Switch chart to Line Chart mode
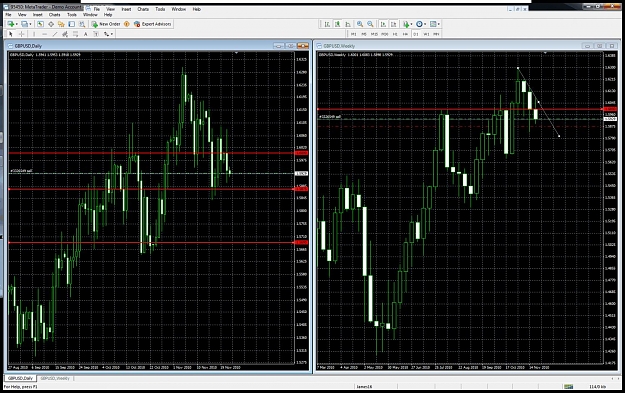The image size is (625, 393). tap(348, 24)
